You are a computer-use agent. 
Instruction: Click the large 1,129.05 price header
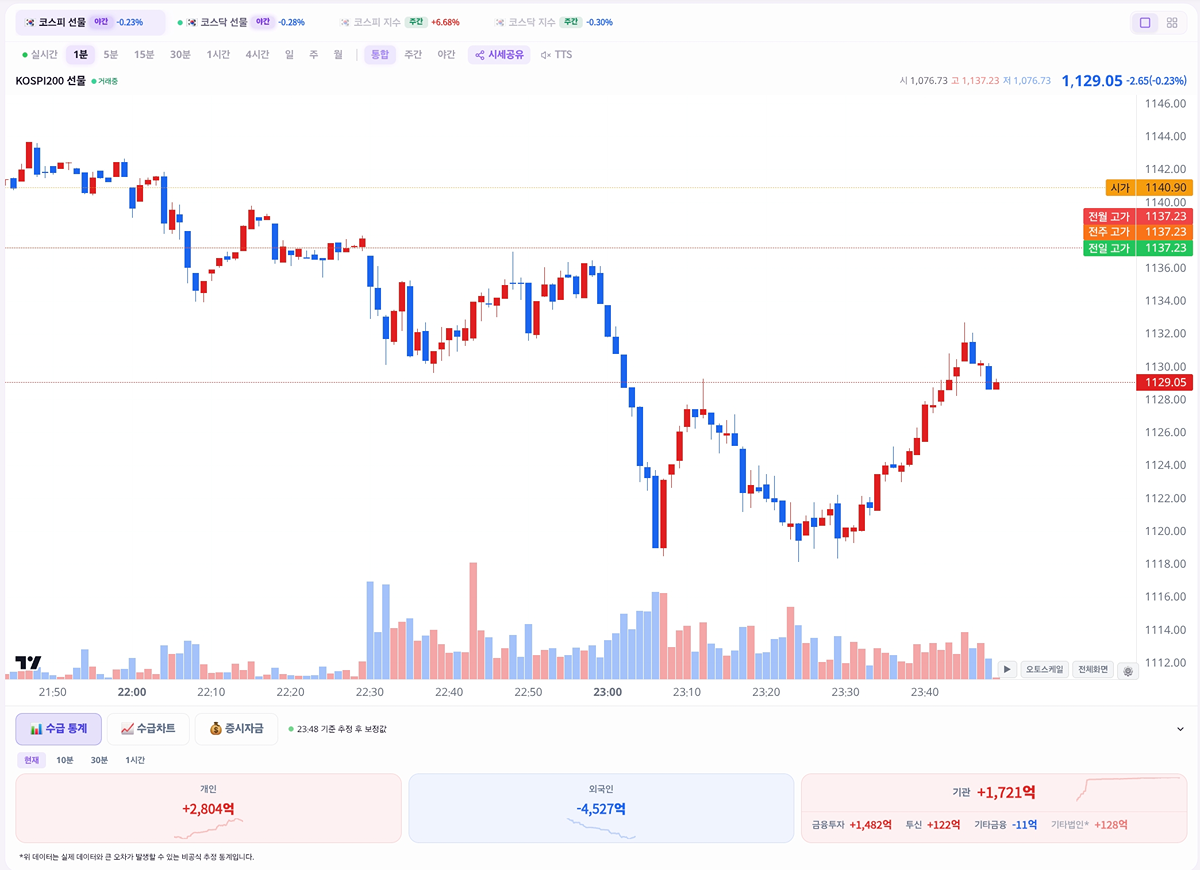1092,81
